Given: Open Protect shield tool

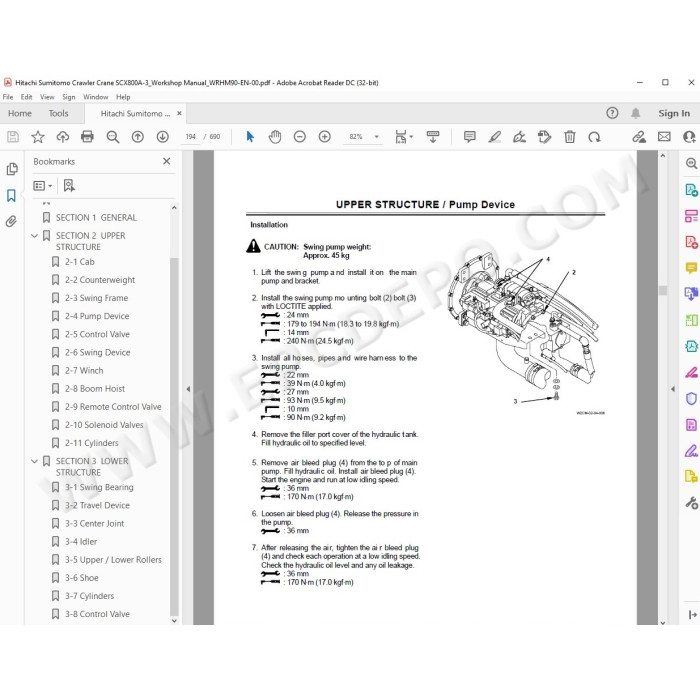Looking at the screenshot, I should [691, 398].
